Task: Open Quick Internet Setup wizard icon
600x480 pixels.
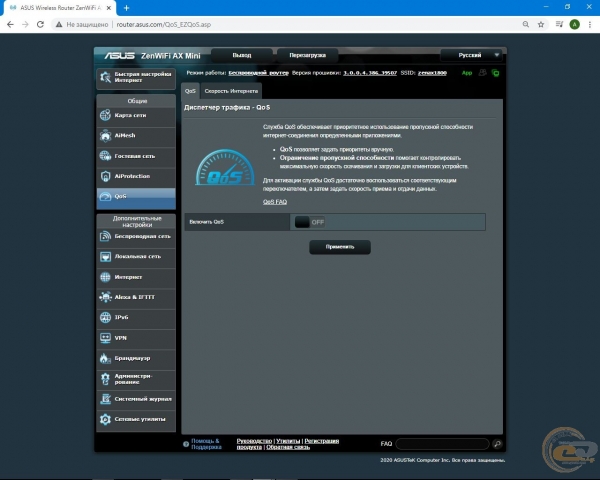Action: (x=105, y=77)
